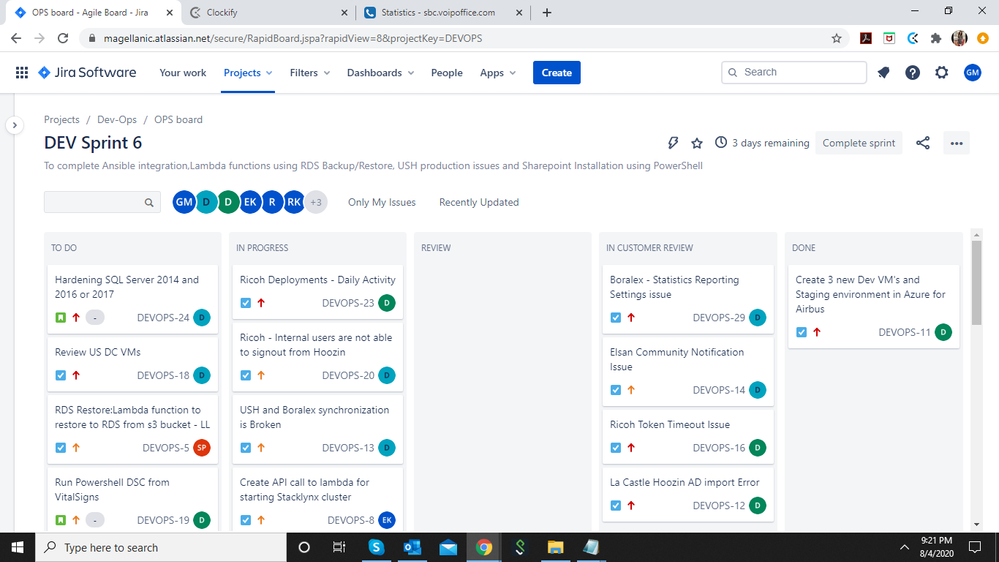
Task: Click the task type checkbox on DEVOPS-5
Action: pyautogui.click(x=61, y=448)
